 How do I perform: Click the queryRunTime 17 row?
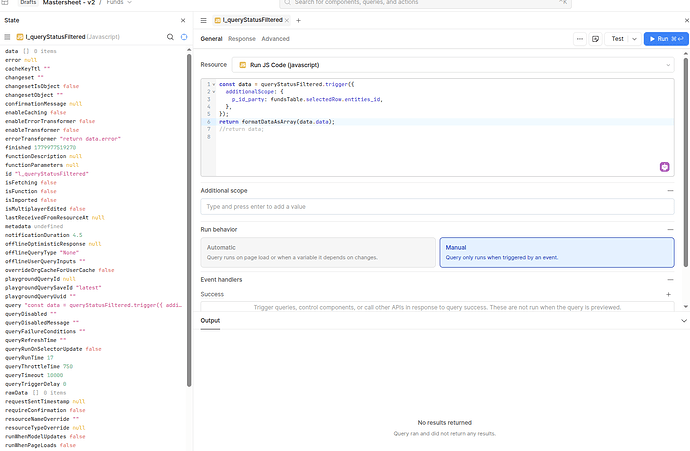[29, 358]
